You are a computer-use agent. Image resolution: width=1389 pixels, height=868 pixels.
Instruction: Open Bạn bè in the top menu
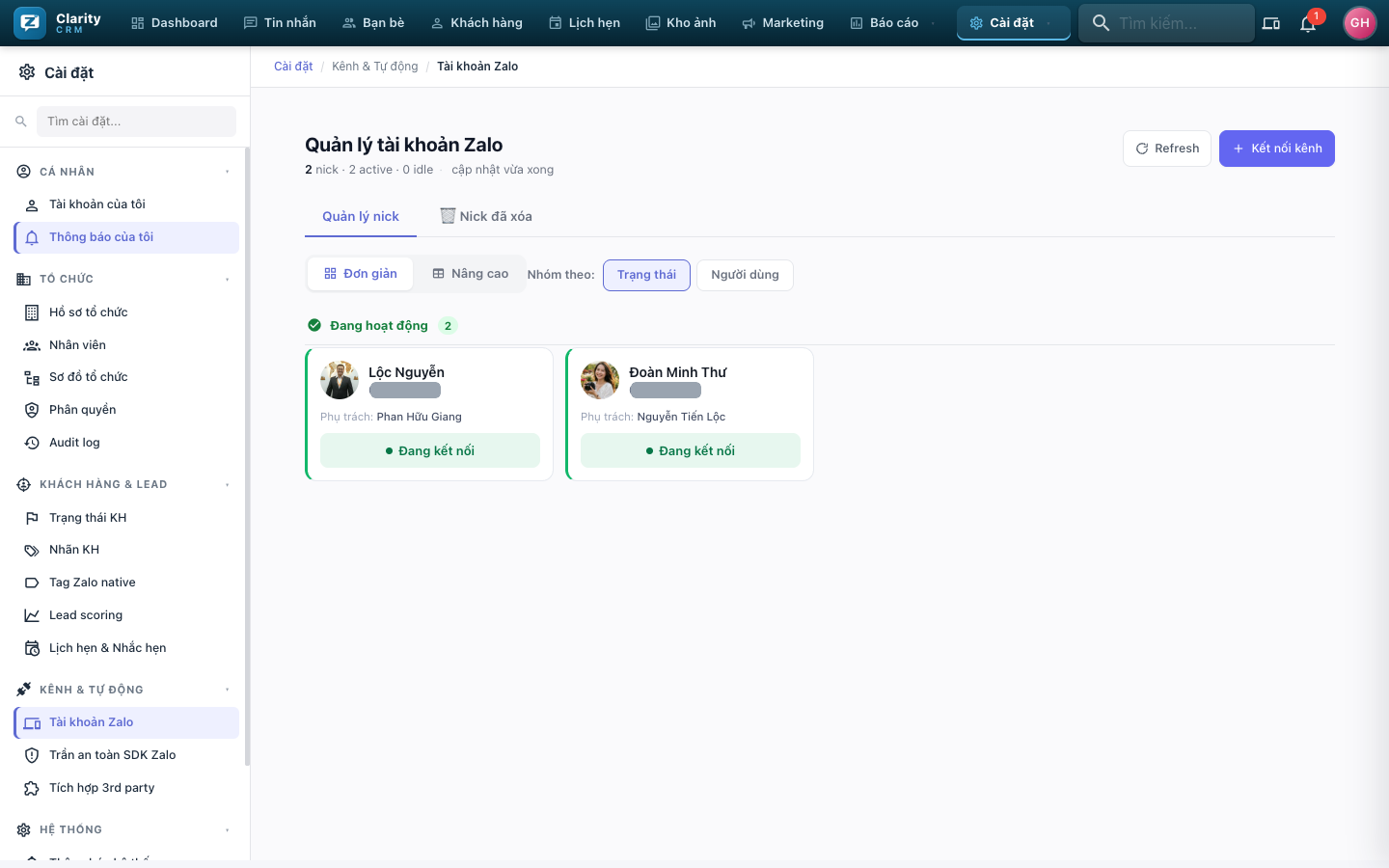[373, 23]
